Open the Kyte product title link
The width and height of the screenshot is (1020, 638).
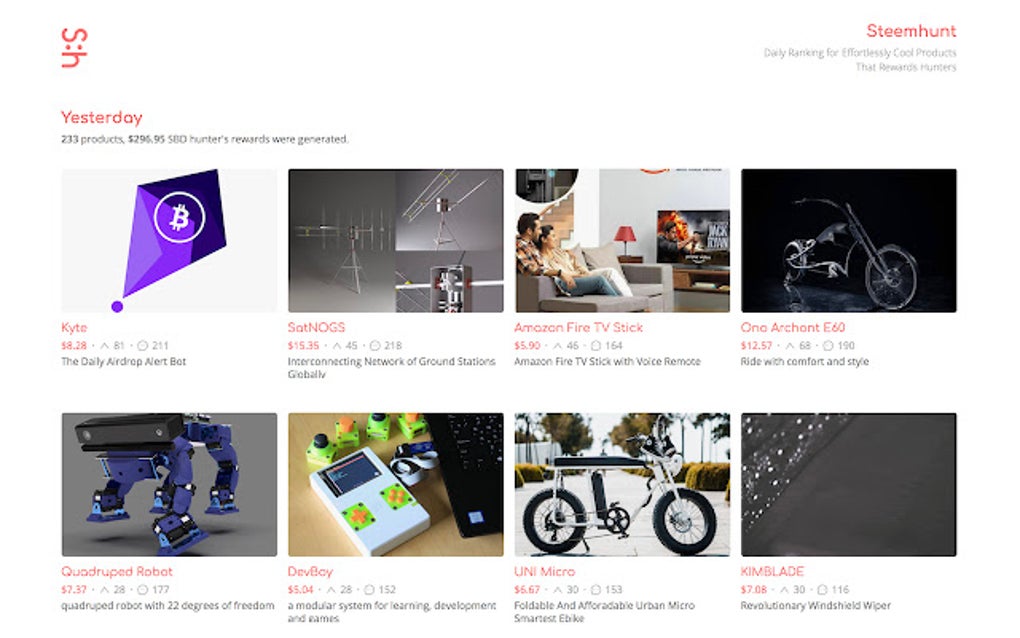(x=74, y=327)
